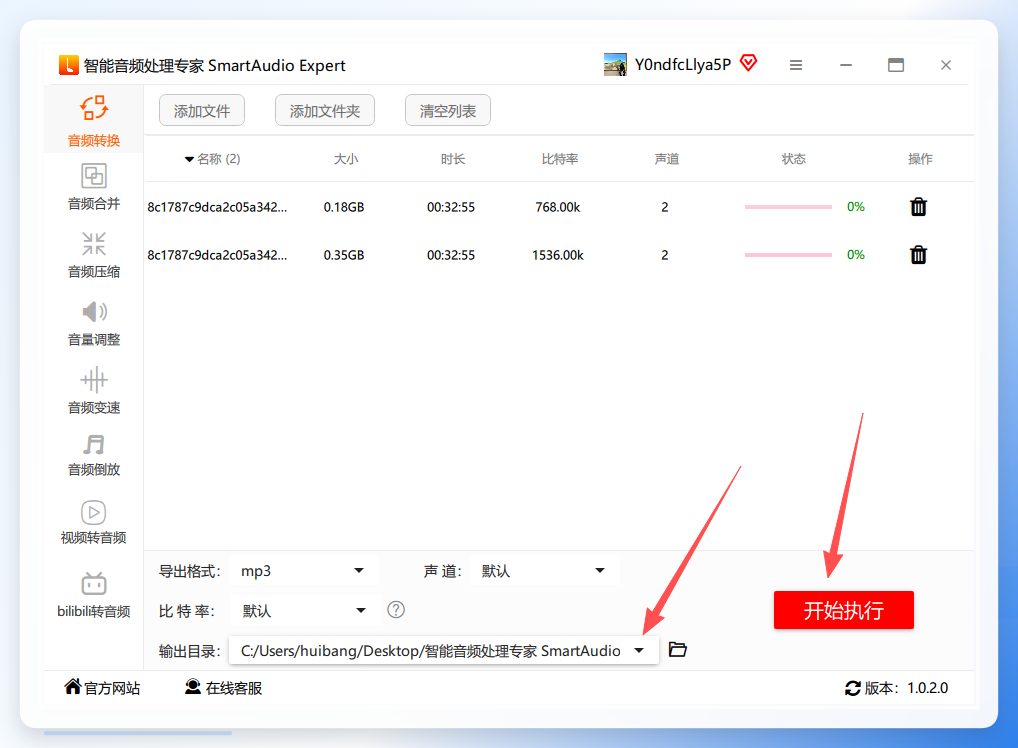Viewport: 1018px width, 748px height.
Task: Select file name in 0.18GB row
Action: 217,207
